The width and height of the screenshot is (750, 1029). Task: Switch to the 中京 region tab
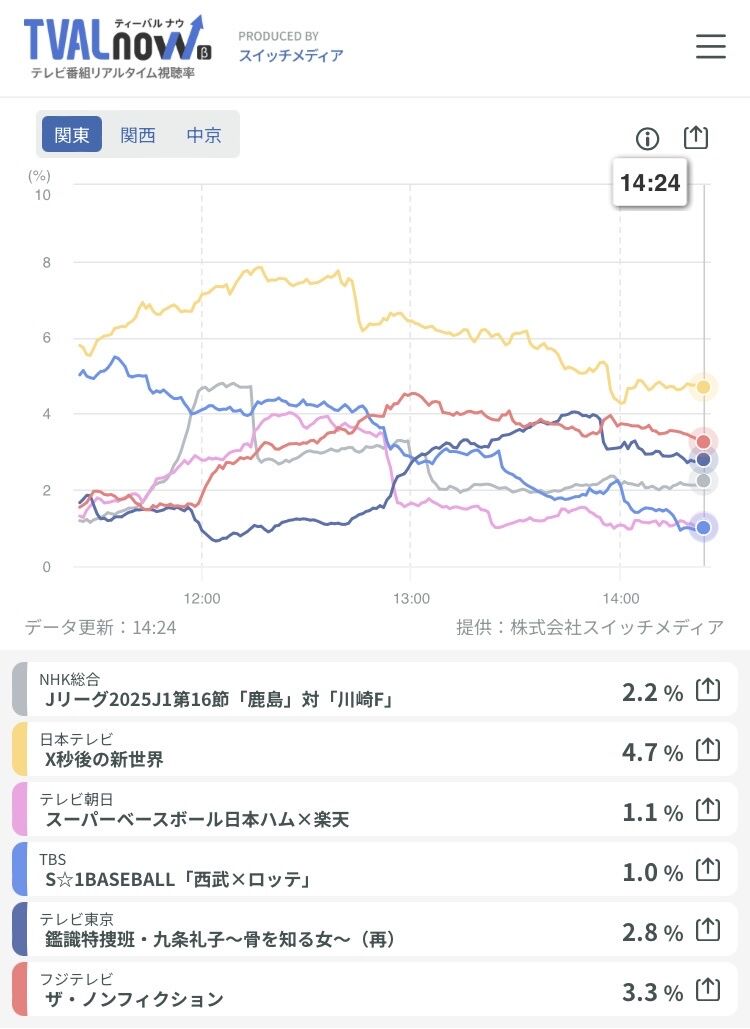pos(204,135)
